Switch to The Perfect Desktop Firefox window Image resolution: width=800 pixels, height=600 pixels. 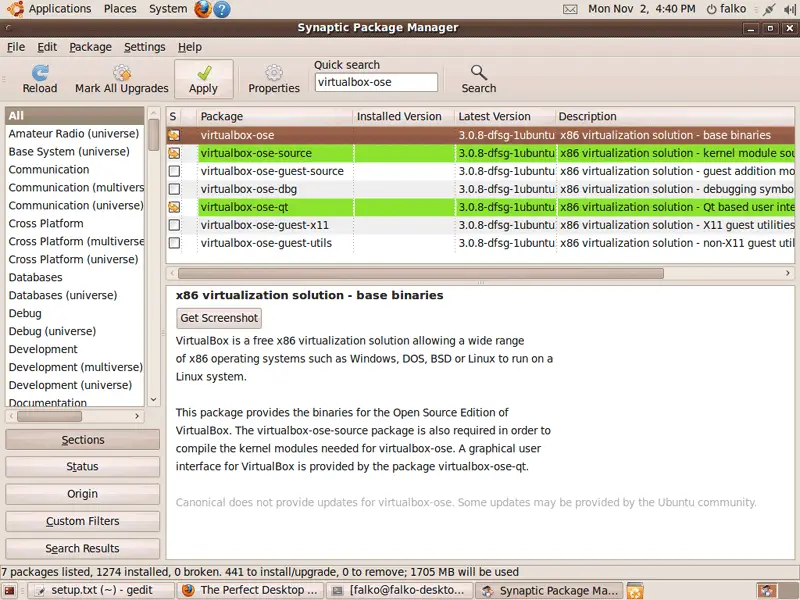(x=251, y=591)
